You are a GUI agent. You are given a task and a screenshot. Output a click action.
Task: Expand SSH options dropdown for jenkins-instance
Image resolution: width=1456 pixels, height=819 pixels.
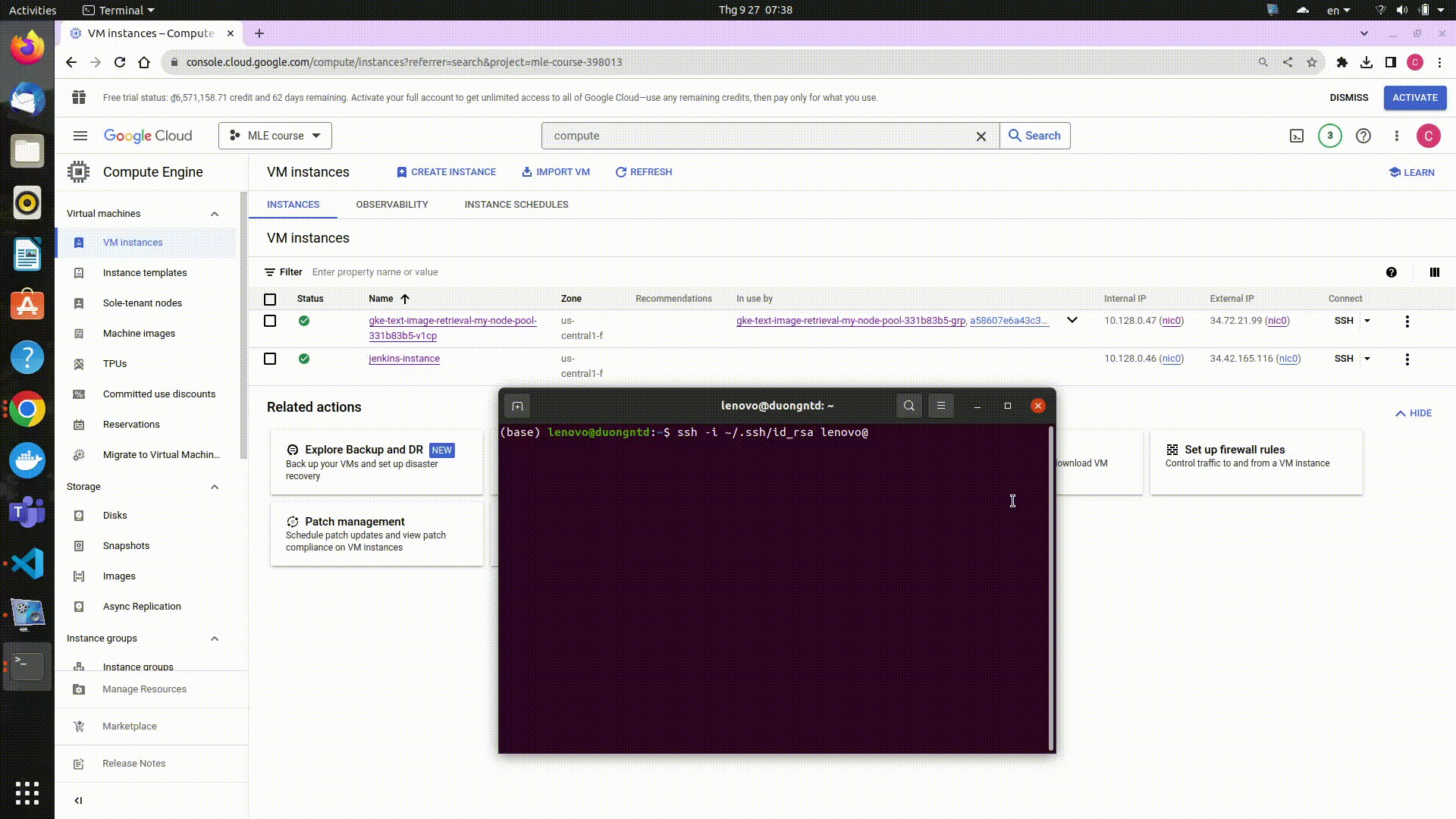[x=1367, y=359]
